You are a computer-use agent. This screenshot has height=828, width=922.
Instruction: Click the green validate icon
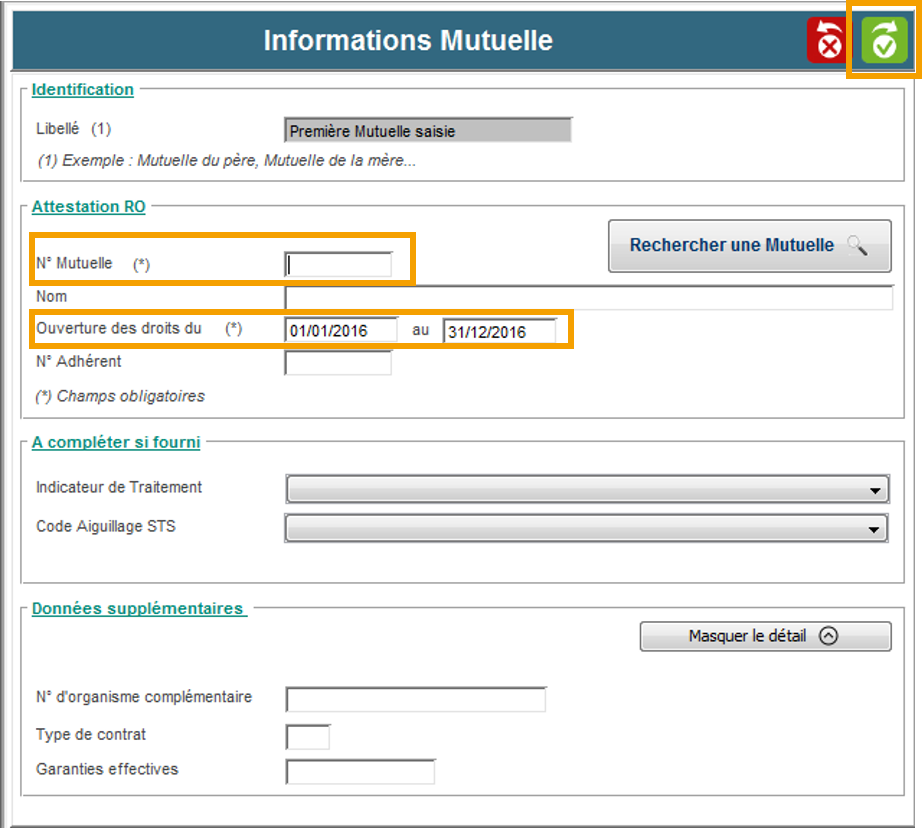coord(883,42)
